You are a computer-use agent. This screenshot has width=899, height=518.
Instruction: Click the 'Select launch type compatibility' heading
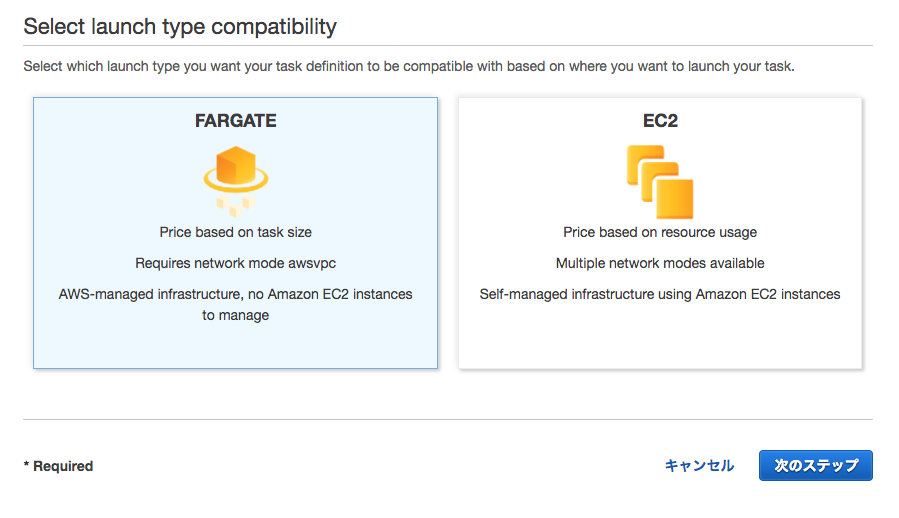pyautogui.click(x=180, y=27)
